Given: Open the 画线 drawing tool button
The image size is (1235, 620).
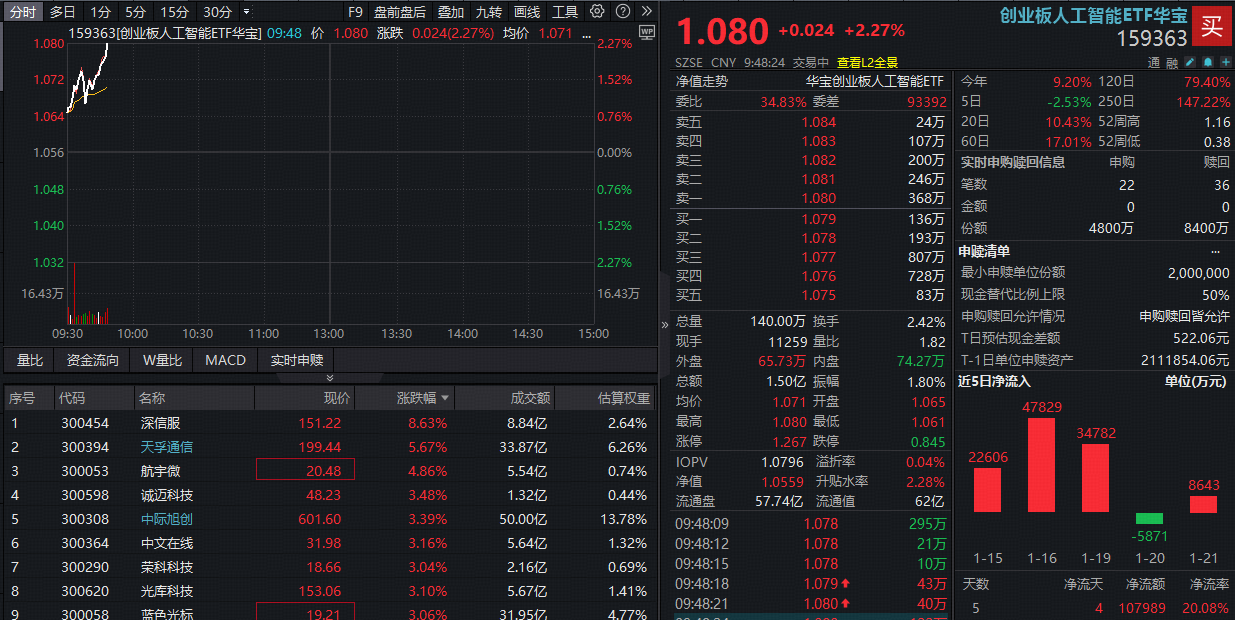Looking at the screenshot, I should click(527, 12).
